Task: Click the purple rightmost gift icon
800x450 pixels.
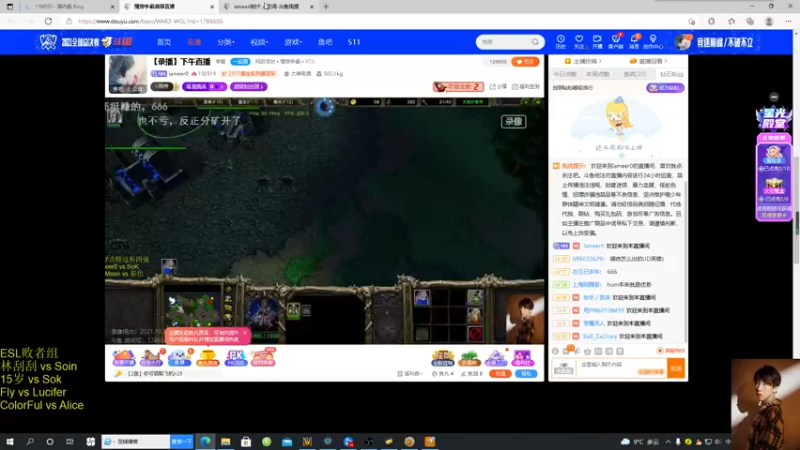Action: [522, 358]
